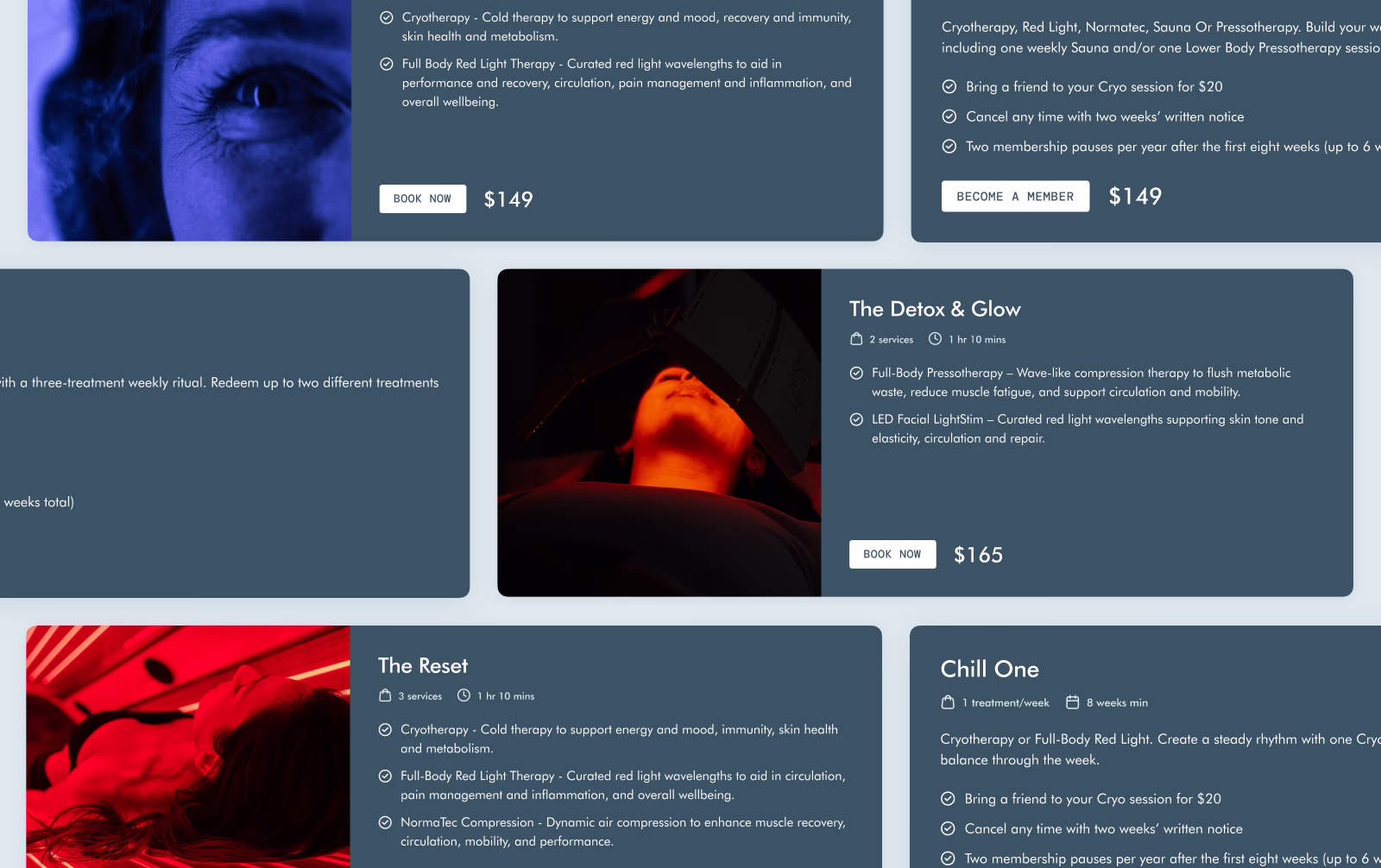Click the Book Now button beside $165
The height and width of the screenshot is (868, 1381).
point(892,554)
